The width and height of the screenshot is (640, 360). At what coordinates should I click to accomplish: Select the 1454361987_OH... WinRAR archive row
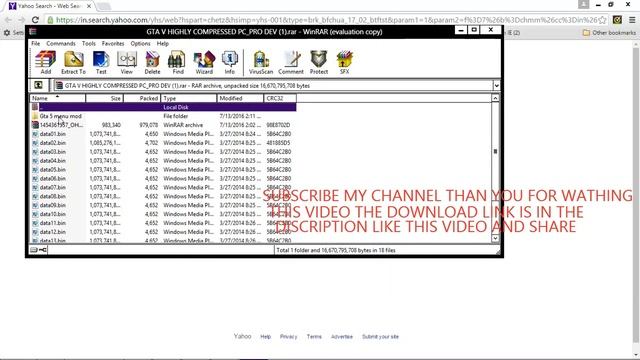coord(163,125)
